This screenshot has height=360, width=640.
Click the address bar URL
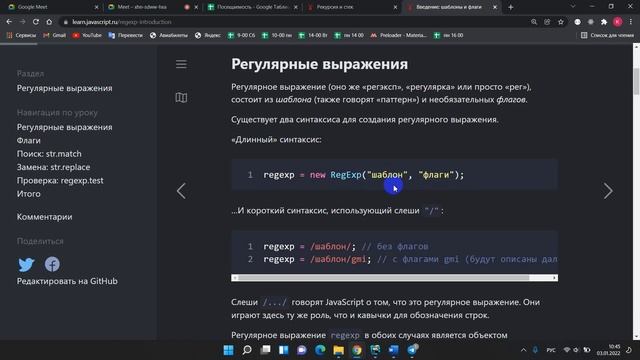click(x=122, y=22)
